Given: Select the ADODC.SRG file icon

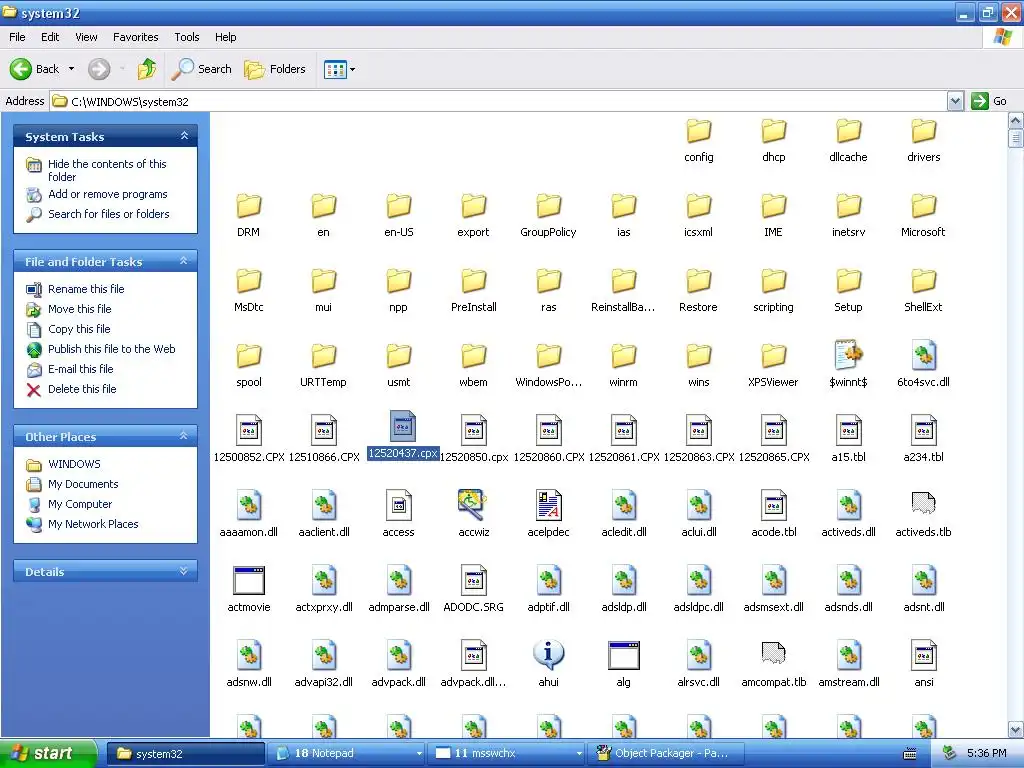Looking at the screenshot, I should (x=473, y=581).
